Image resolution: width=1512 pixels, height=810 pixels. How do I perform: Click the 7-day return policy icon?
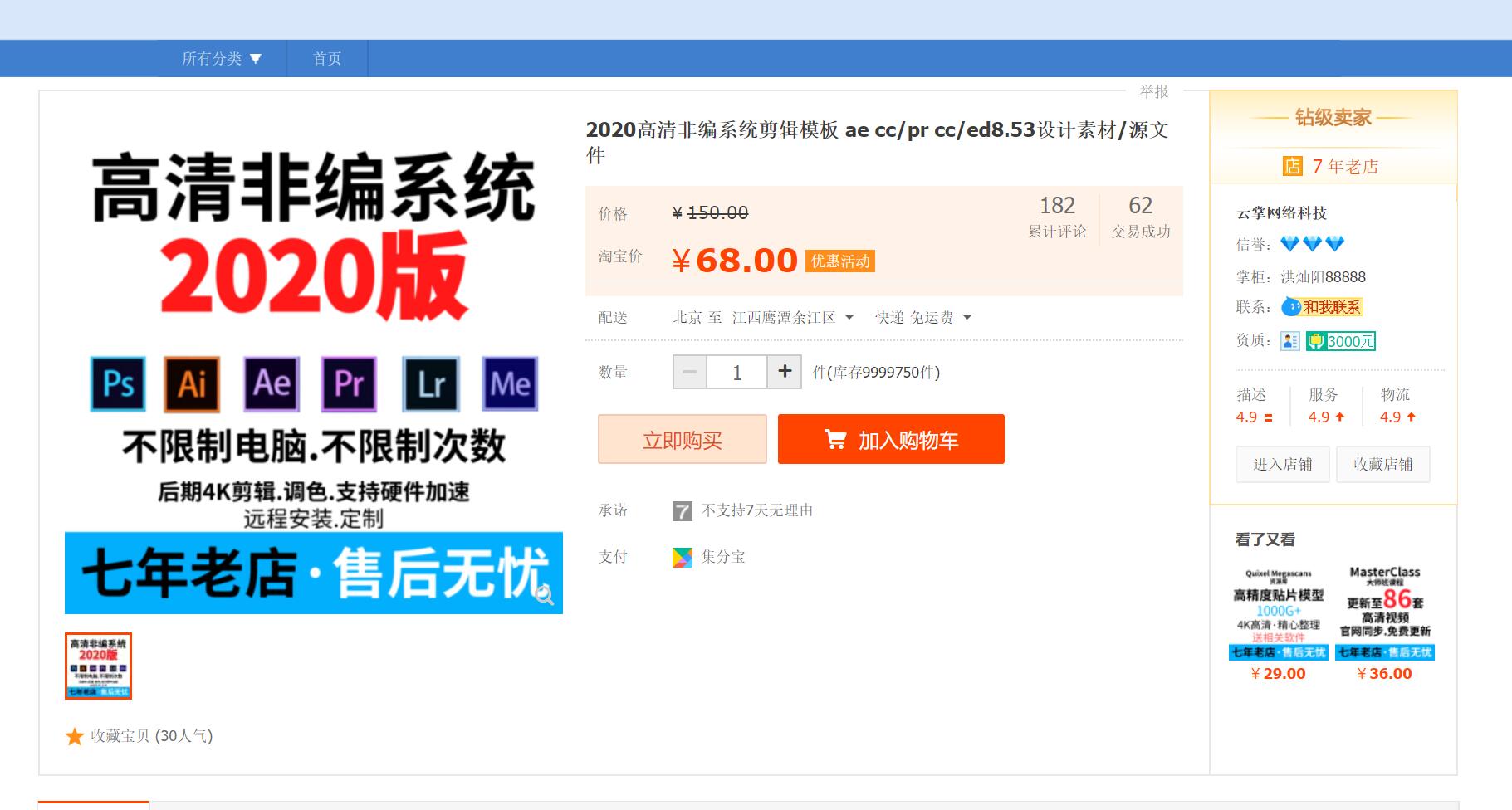point(682,510)
